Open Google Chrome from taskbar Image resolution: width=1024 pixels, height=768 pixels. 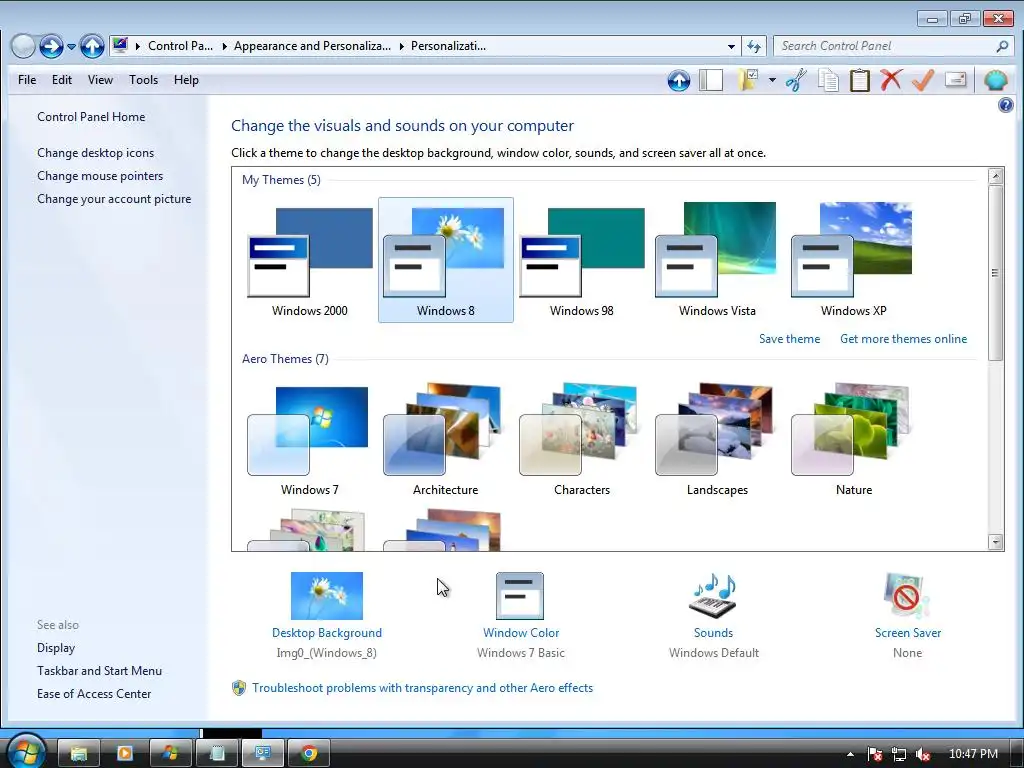309,754
